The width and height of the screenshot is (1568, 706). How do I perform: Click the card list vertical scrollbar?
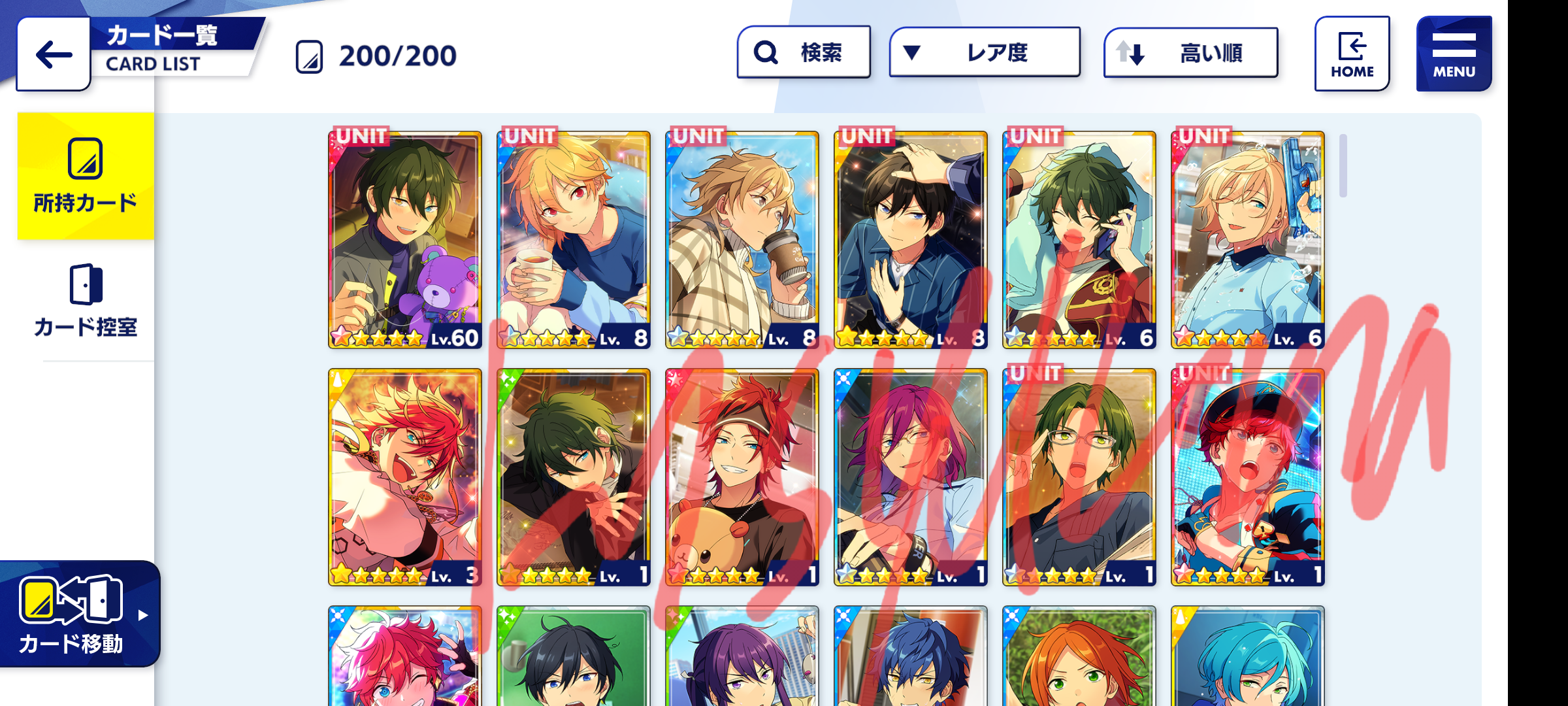1343,165
